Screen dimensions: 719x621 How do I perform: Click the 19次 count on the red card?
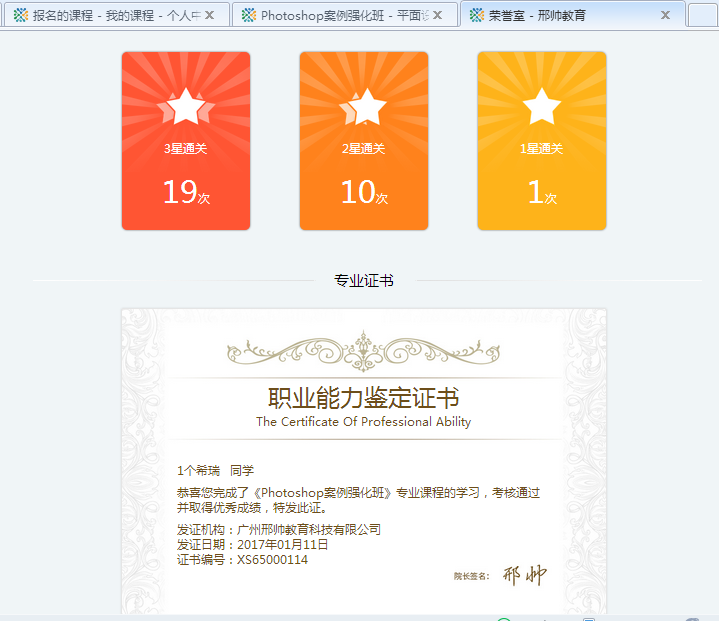pos(185,192)
